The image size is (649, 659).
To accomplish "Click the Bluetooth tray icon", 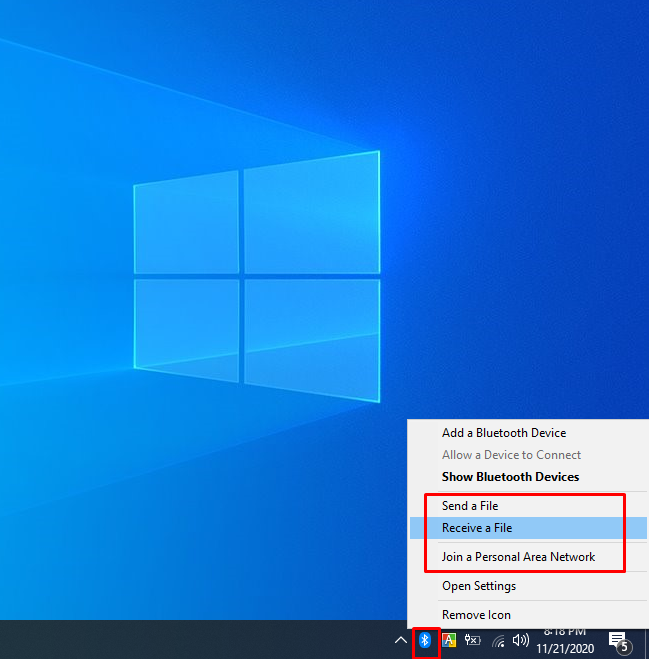I will [425, 640].
